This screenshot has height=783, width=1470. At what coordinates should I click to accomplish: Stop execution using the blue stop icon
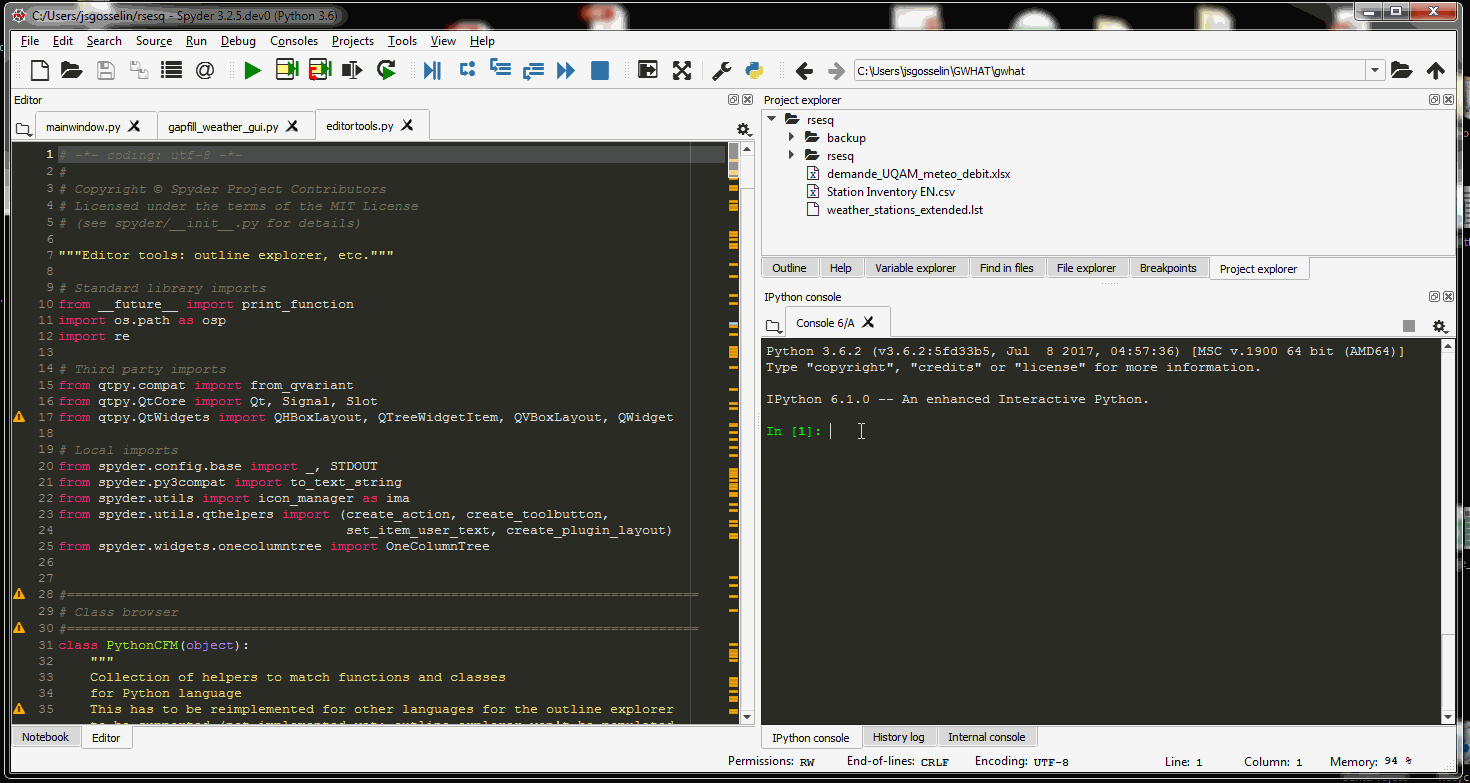599,70
